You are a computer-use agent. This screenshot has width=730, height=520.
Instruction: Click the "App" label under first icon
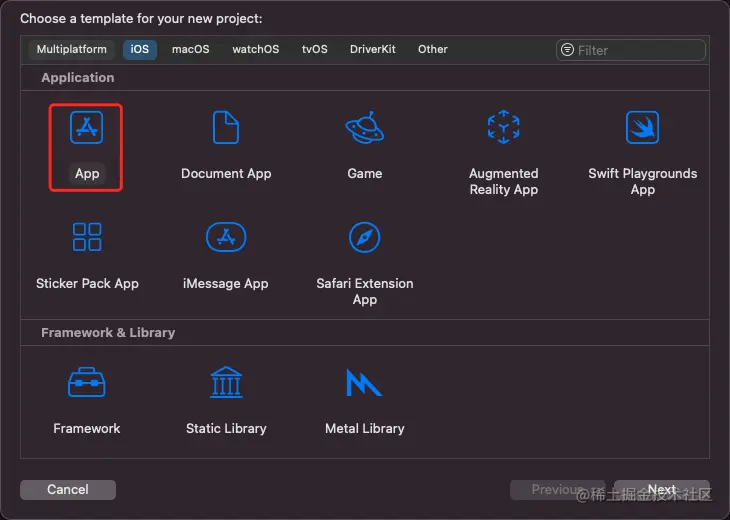coord(87,174)
